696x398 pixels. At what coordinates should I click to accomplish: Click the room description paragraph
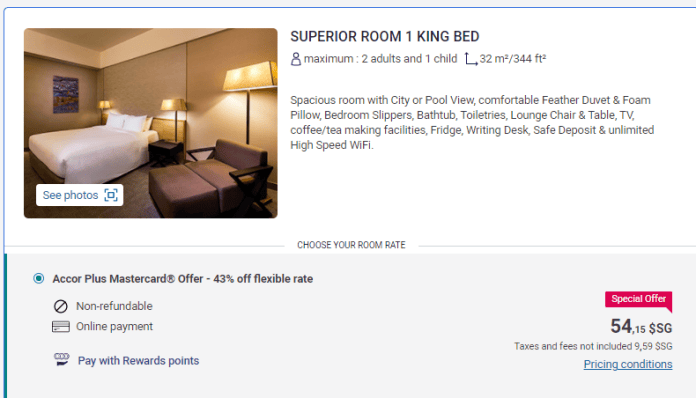click(472, 122)
